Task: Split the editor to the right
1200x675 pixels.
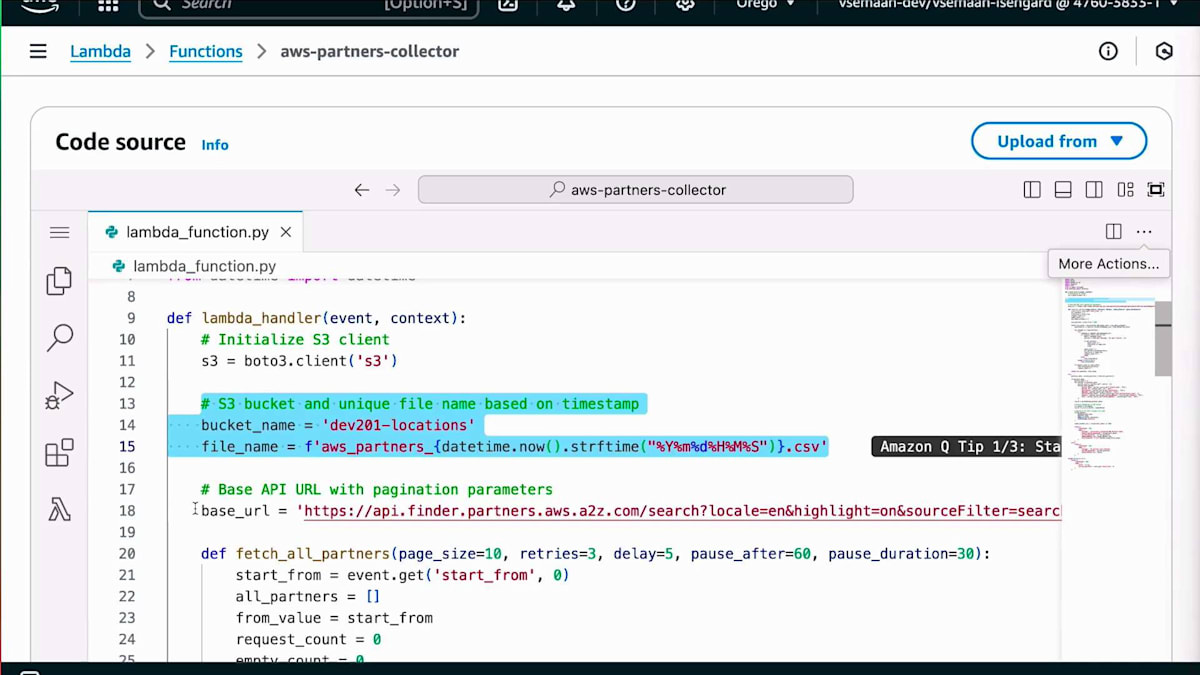Action: click(1113, 232)
